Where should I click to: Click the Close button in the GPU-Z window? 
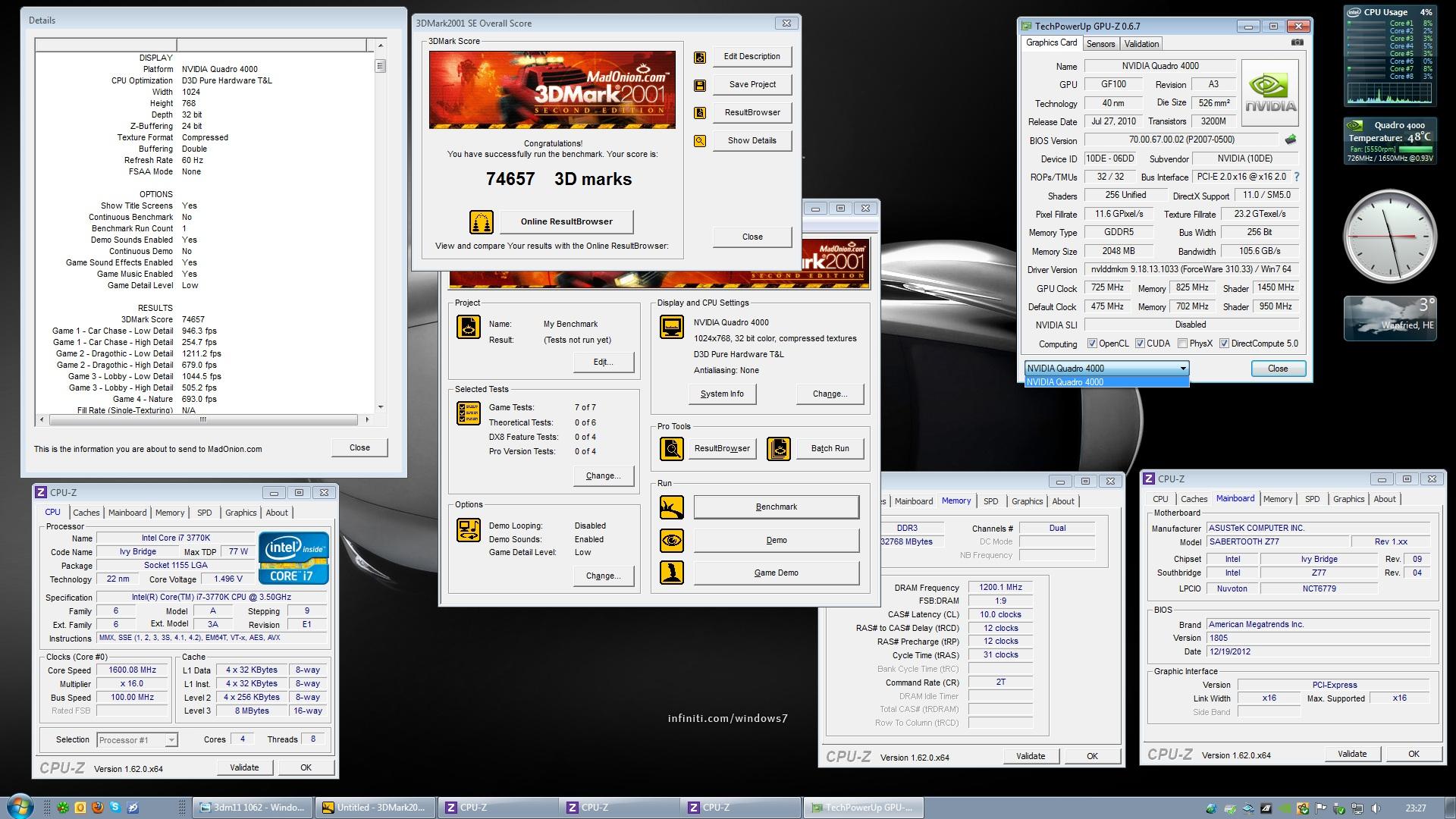tap(1278, 369)
